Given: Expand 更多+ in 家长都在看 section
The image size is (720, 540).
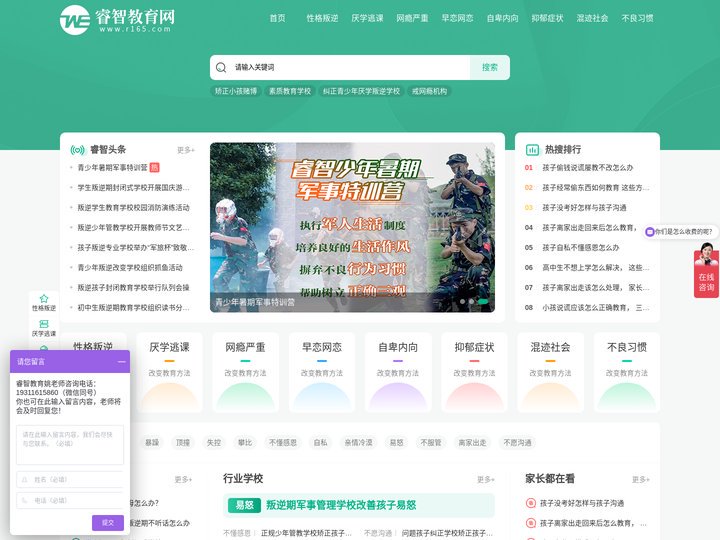Looking at the screenshot, I should coord(641,479).
